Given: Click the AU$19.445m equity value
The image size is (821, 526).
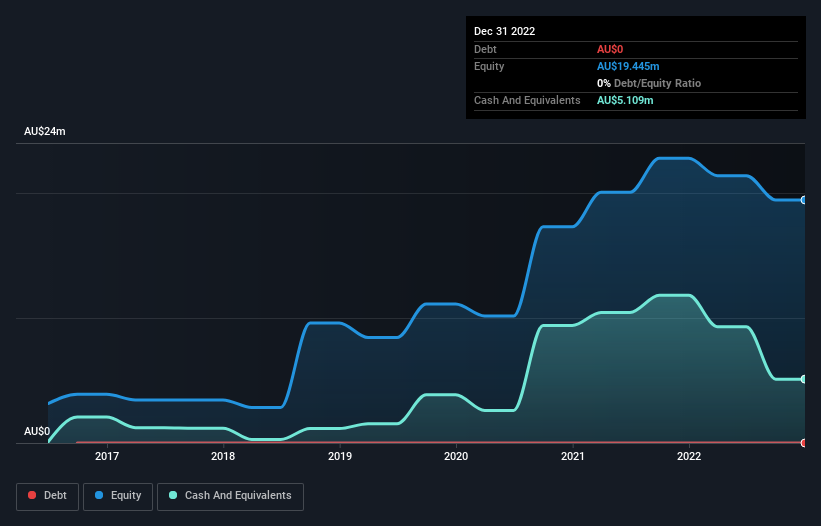Looking at the screenshot, I should (628, 66).
